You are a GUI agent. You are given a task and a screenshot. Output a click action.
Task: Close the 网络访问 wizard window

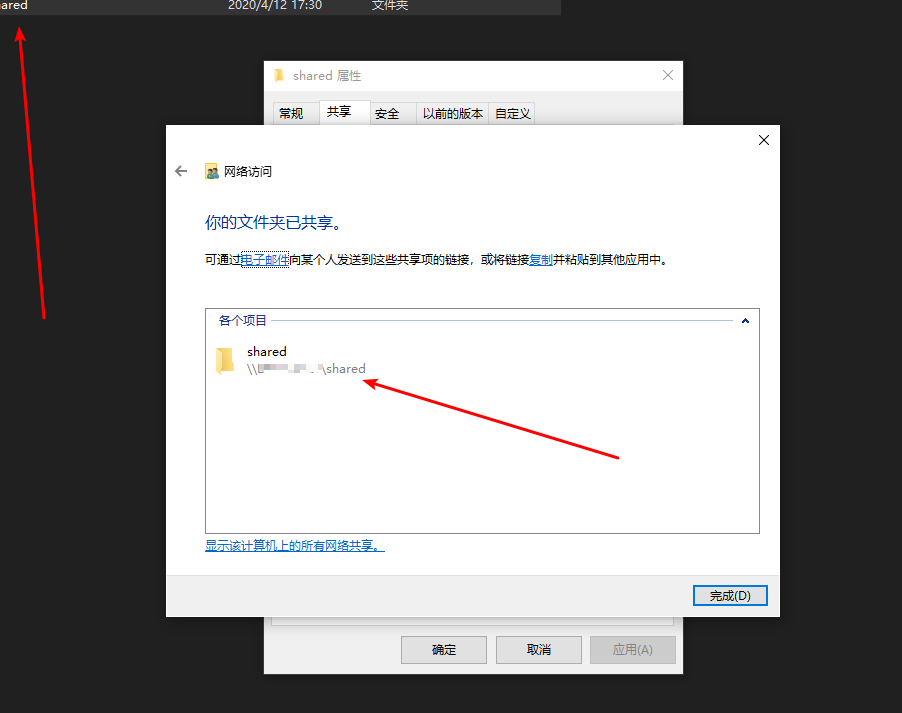[764, 140]
